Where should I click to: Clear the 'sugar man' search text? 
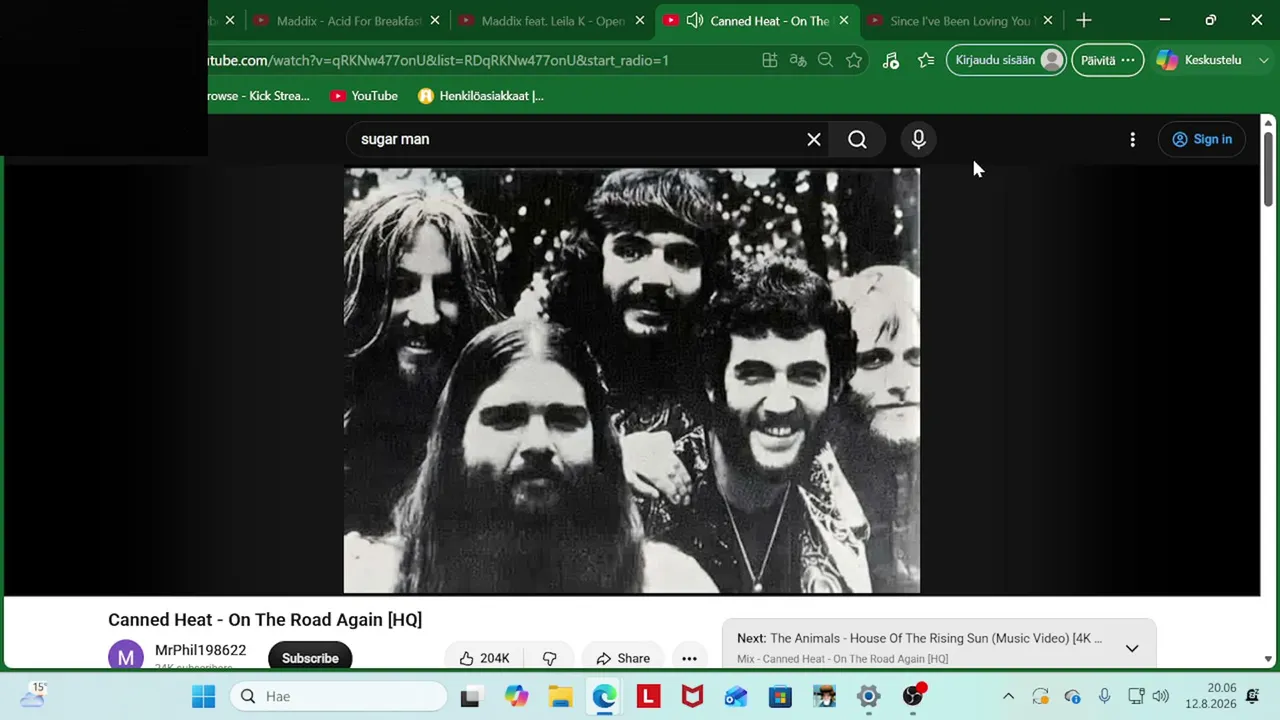(x=814, y=140)
